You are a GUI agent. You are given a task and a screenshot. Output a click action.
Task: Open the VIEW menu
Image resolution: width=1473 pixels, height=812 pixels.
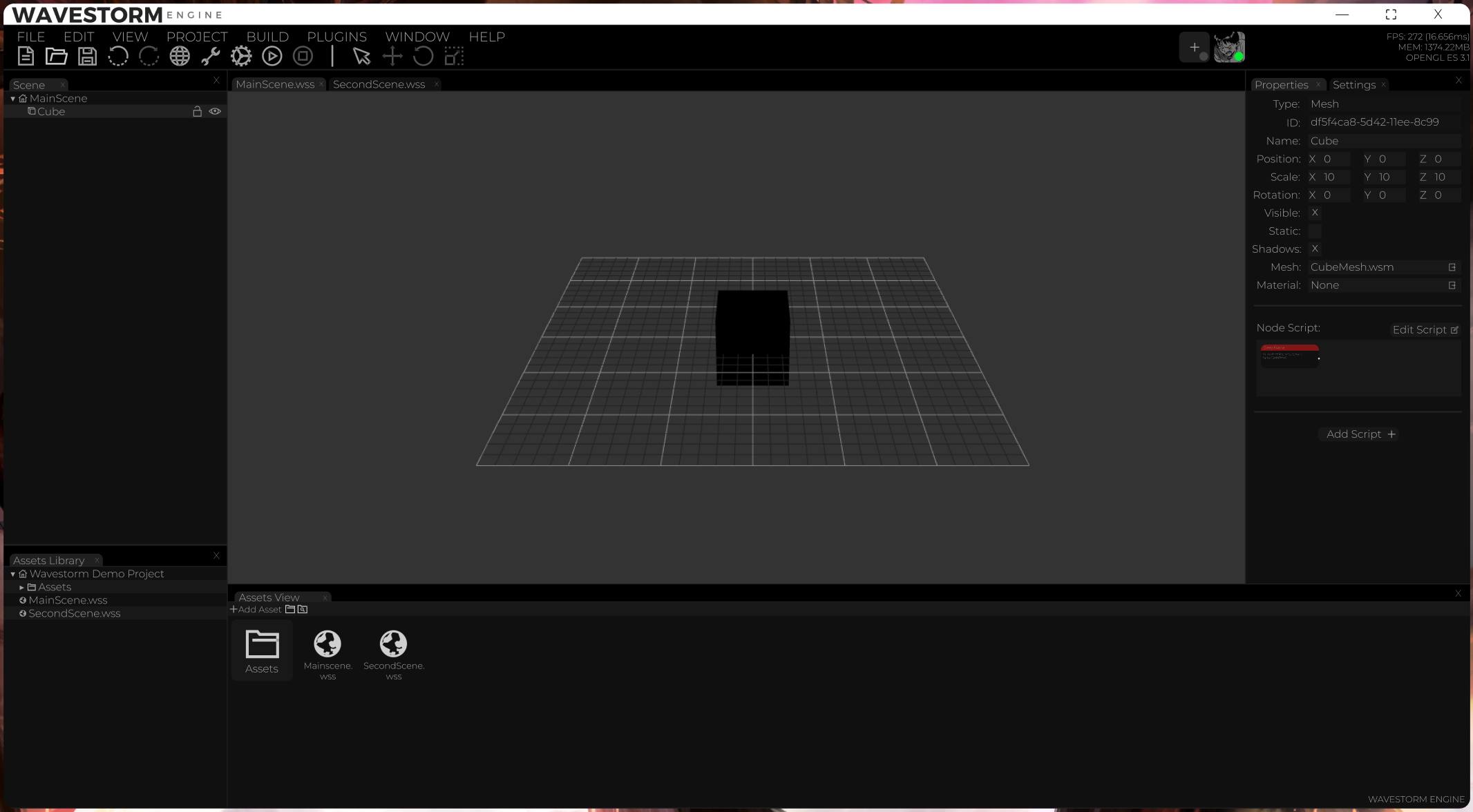click(130, 37)
